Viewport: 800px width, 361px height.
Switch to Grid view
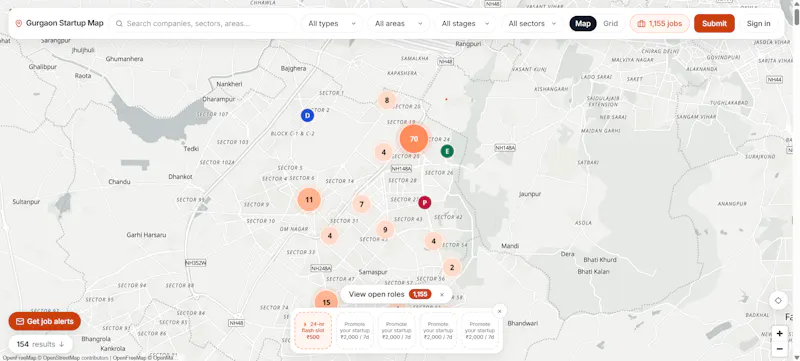tap(611, 23)
